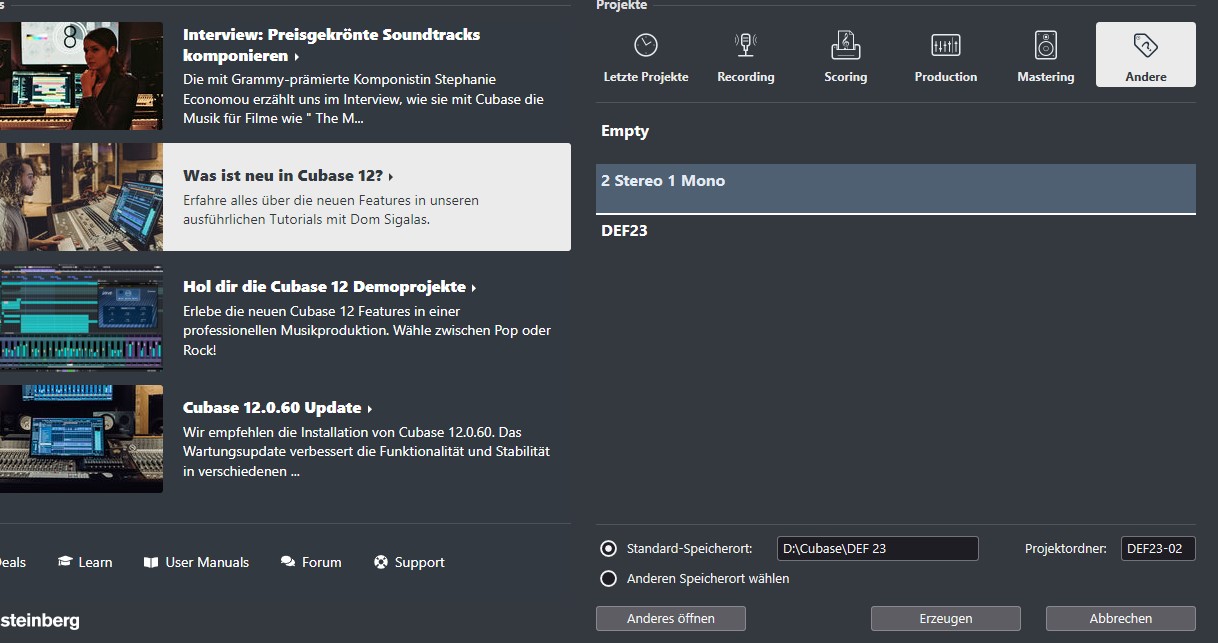Select the Anderen Speicherort wählen radio button
1218x643 pixels.
[608, 578]
